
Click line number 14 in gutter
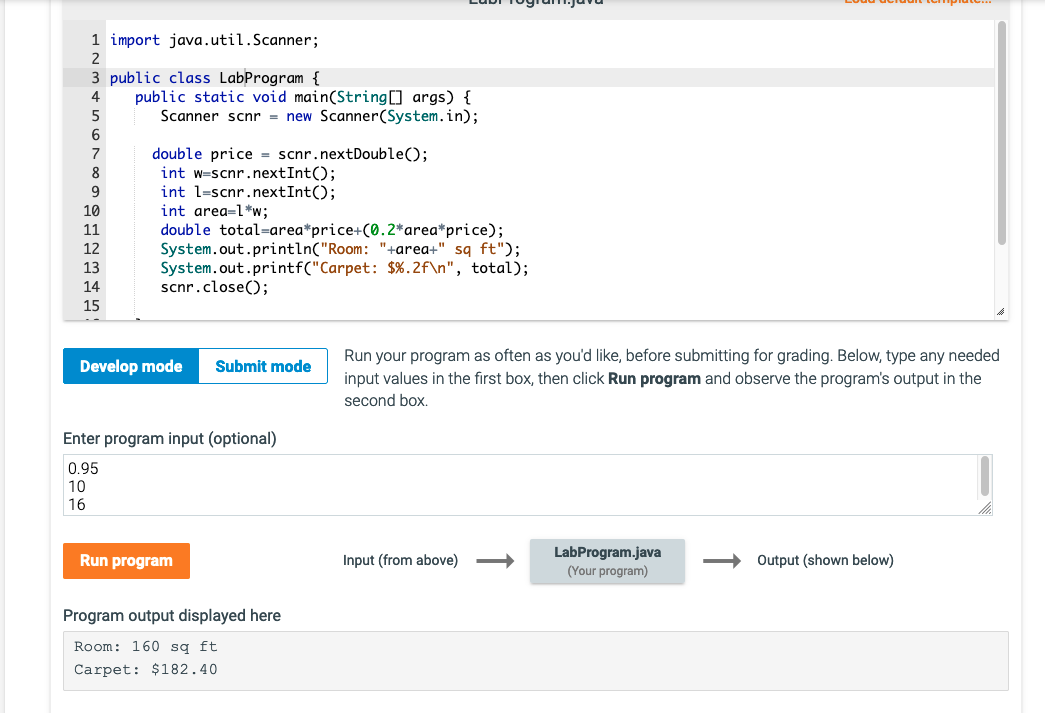click(x=91, y=287)
